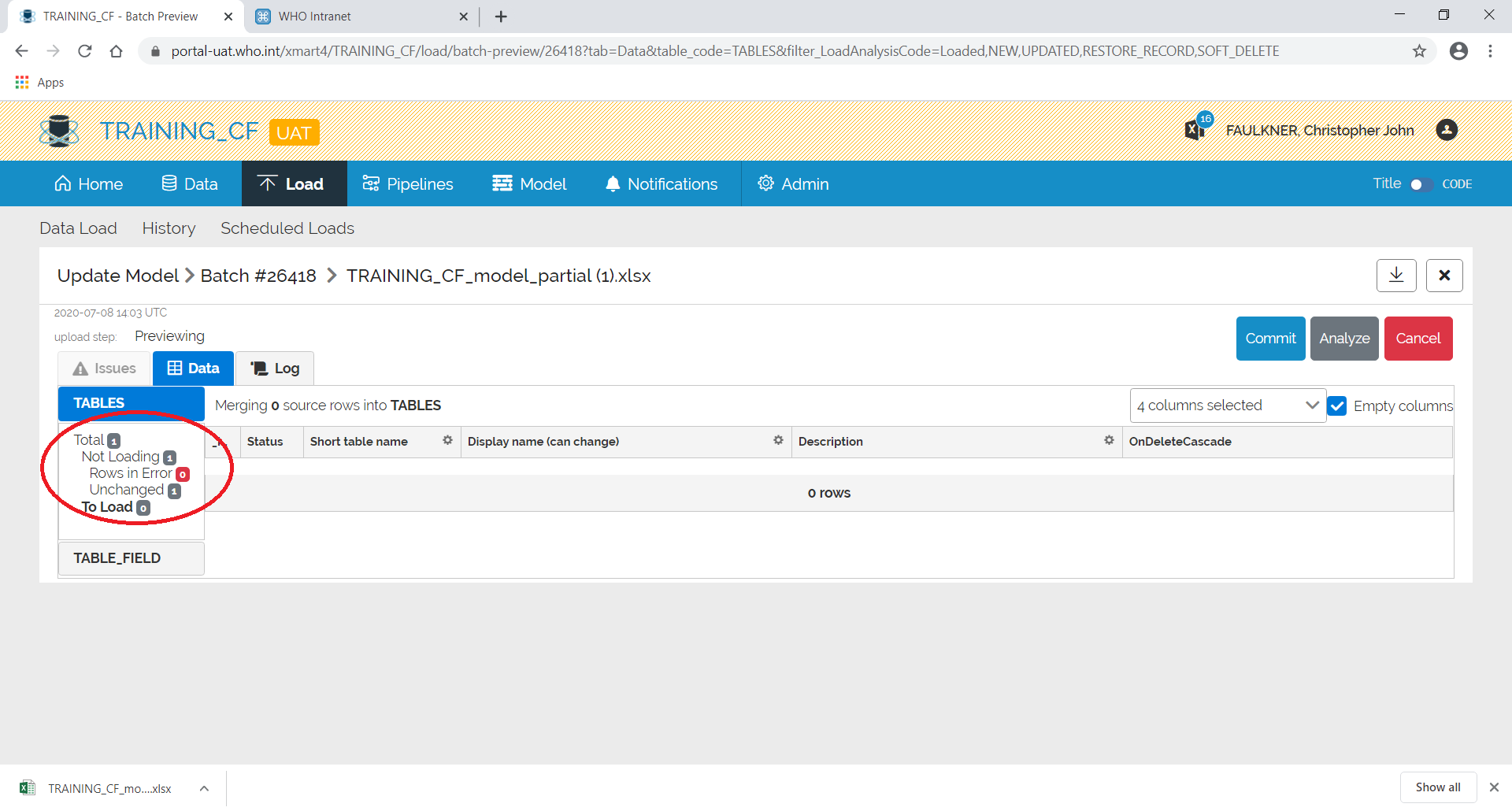This screenshot has height=811, width=1512.
Task: Switch to the Log tab
Action: 274,368
